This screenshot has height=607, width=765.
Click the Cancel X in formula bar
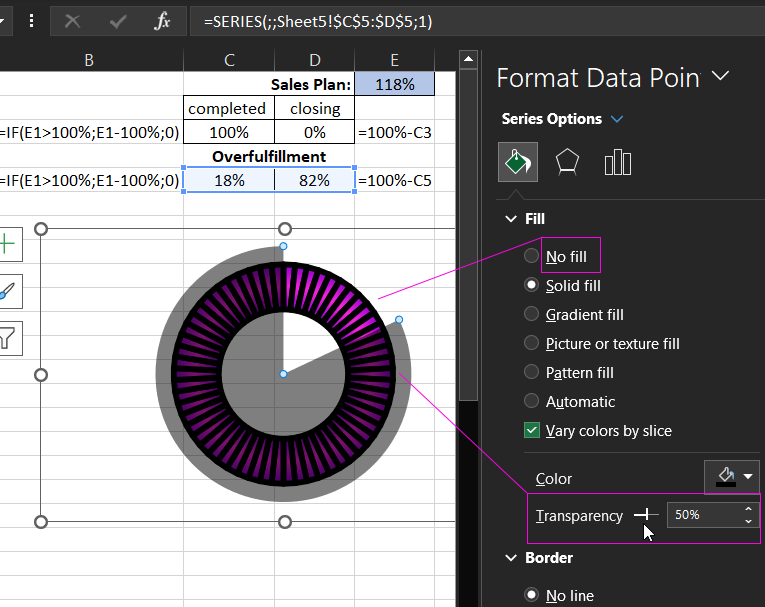pyautogui.click(x=71, y=21)
